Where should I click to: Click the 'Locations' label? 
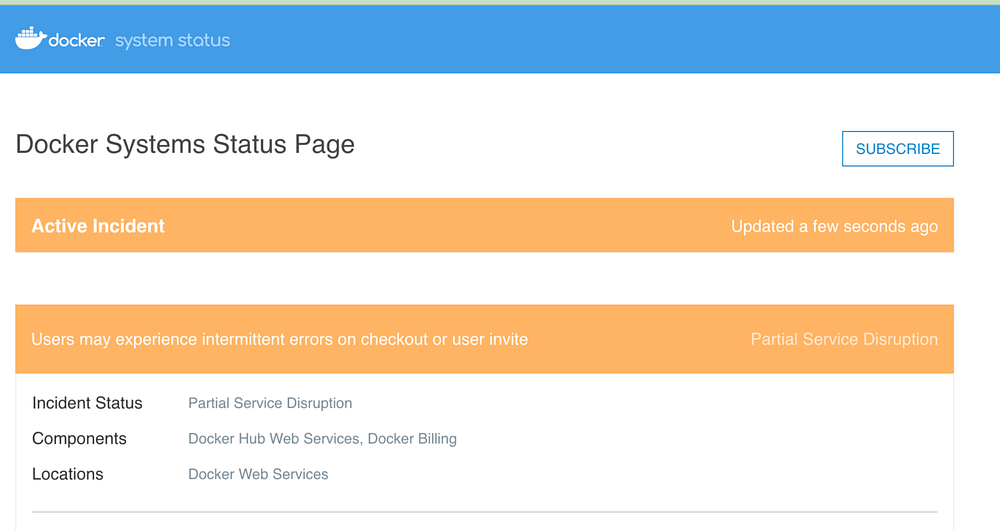(68, 474)
